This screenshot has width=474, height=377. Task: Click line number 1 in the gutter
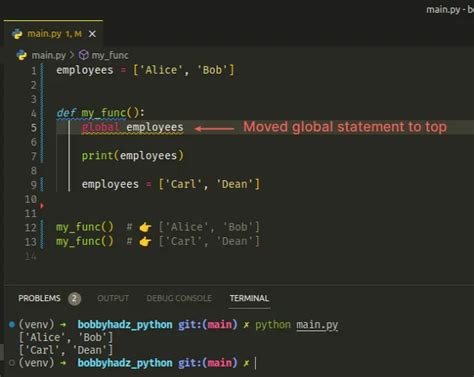[x=34, y=71]
